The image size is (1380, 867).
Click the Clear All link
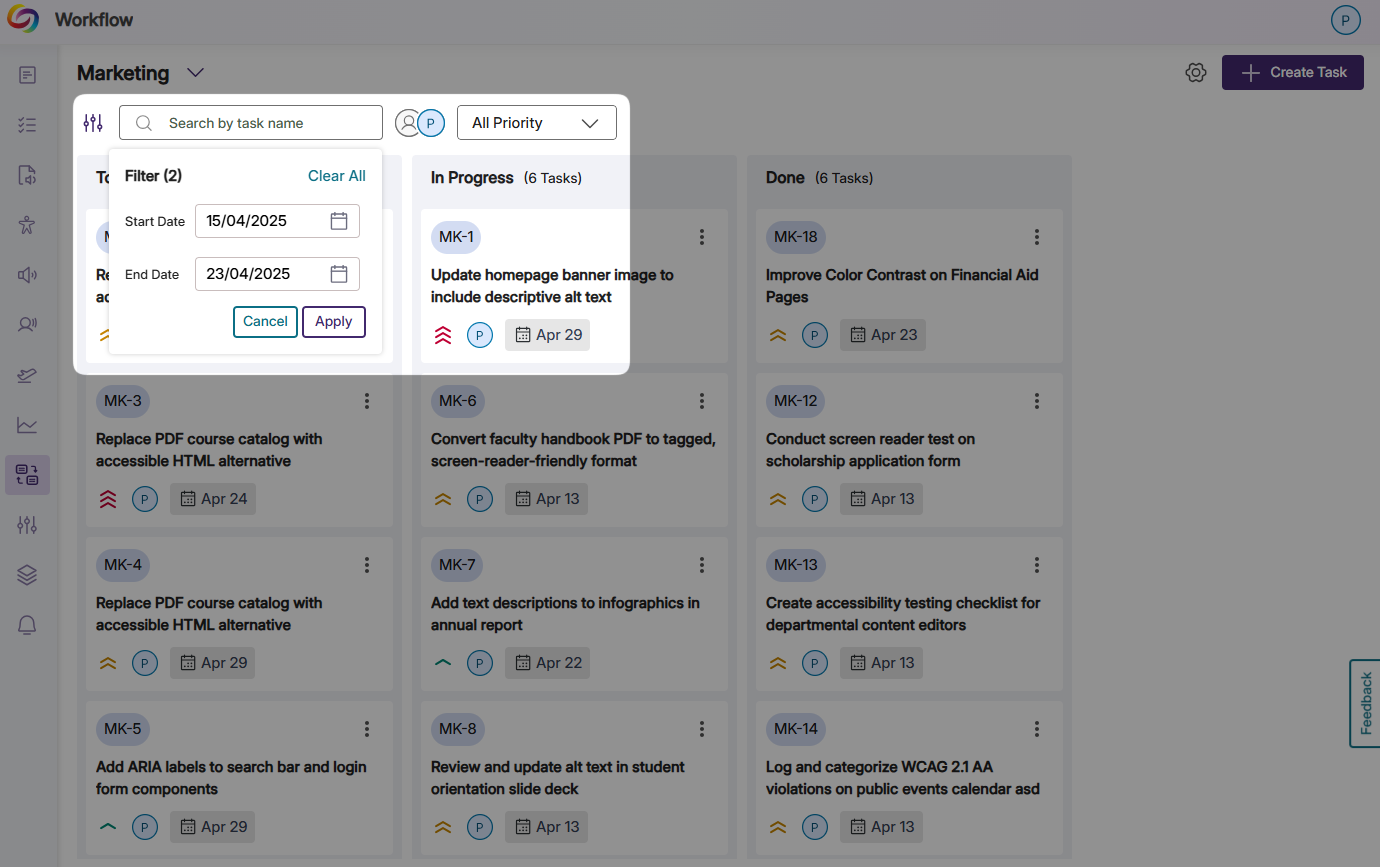pyautogui.click(x=336, y=176)
